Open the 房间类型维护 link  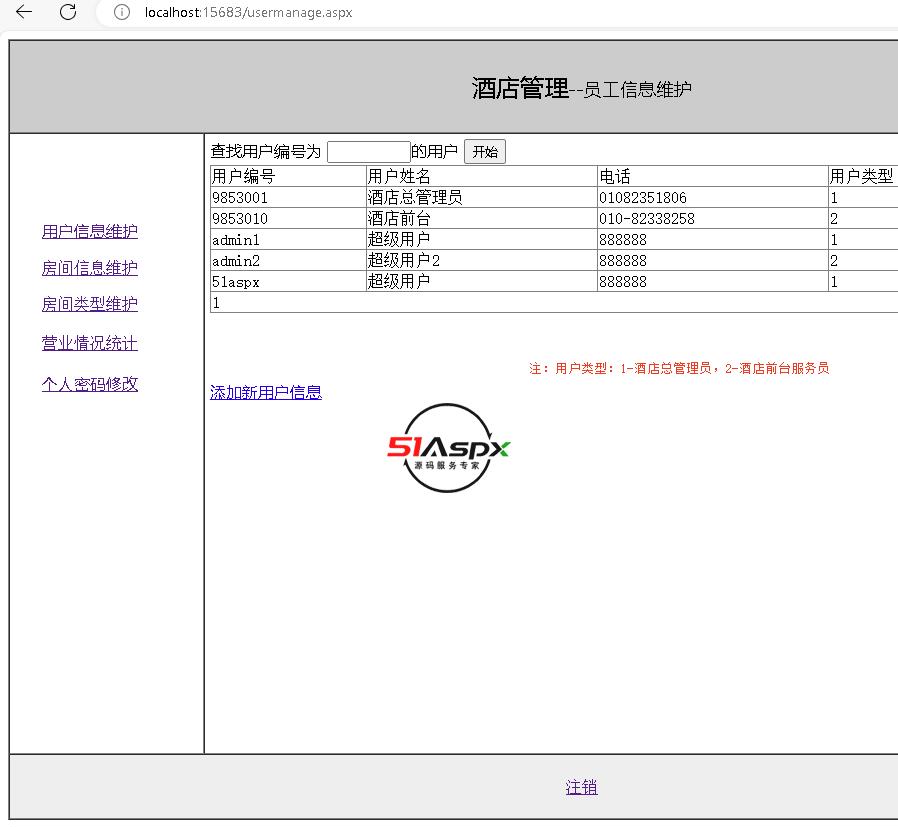coord(90,304)
